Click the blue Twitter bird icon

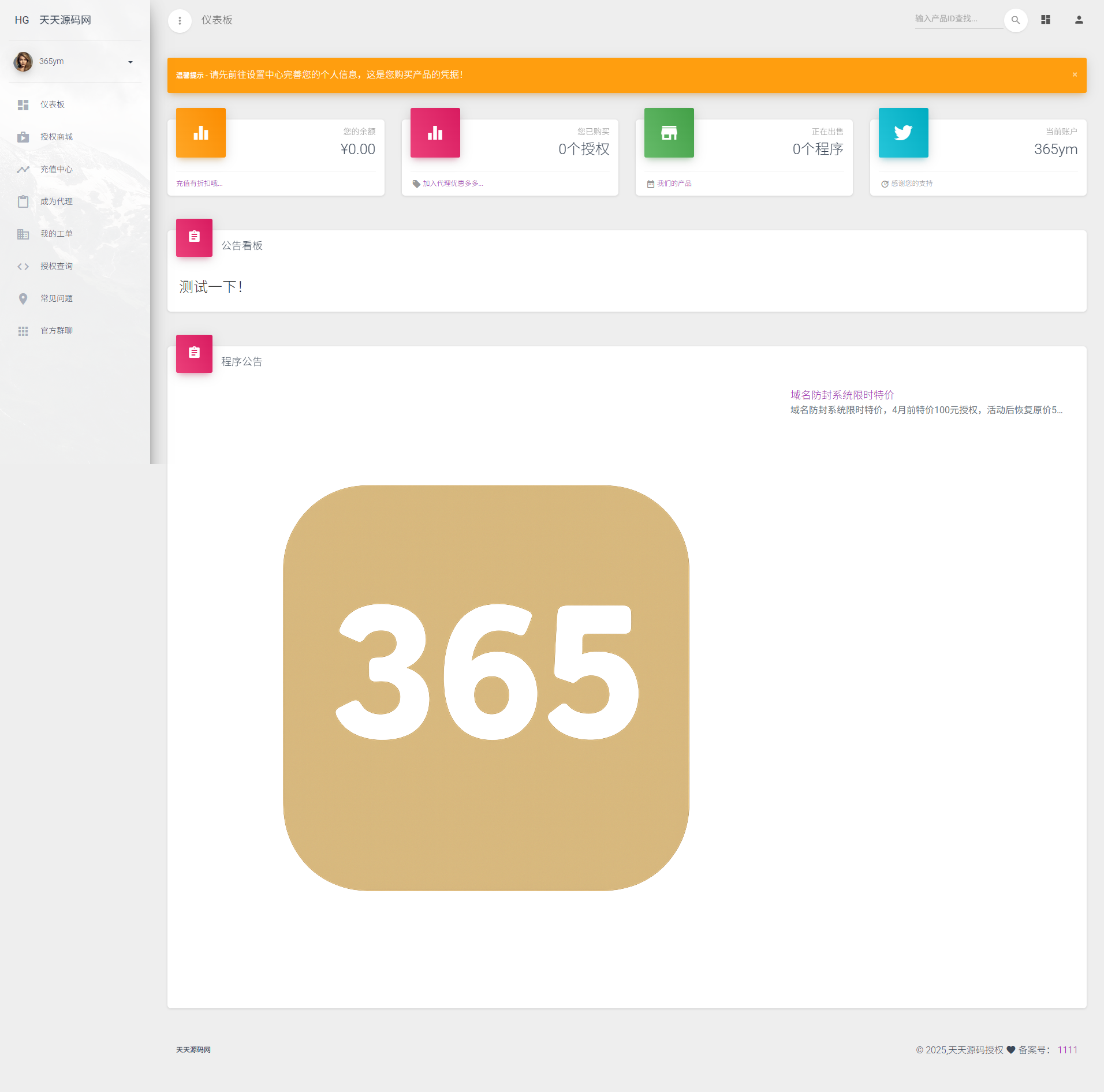903,133
